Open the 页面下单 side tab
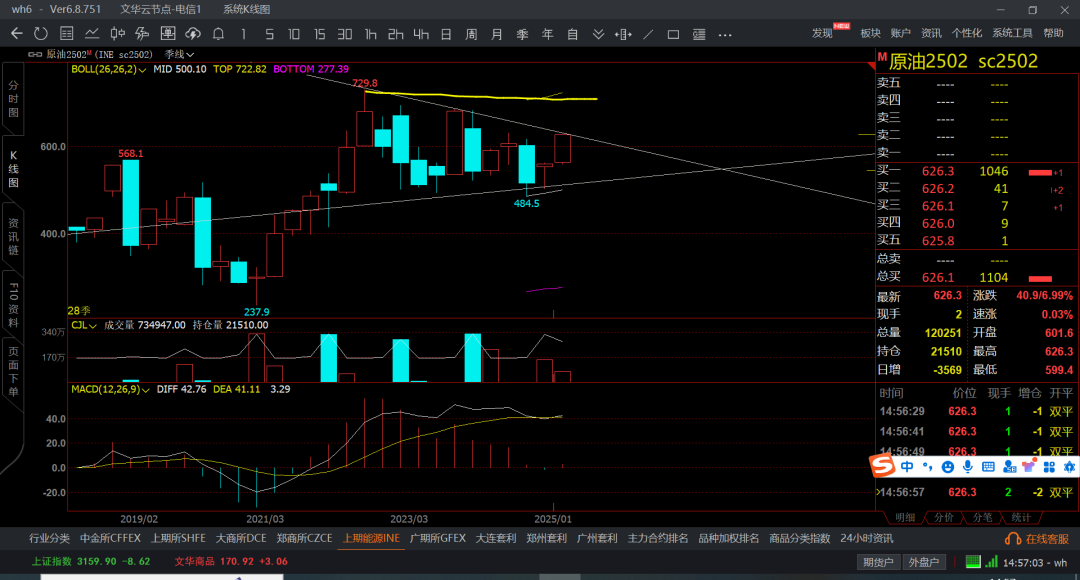The height and width of the screenshot is (580, 1080). 13,371
